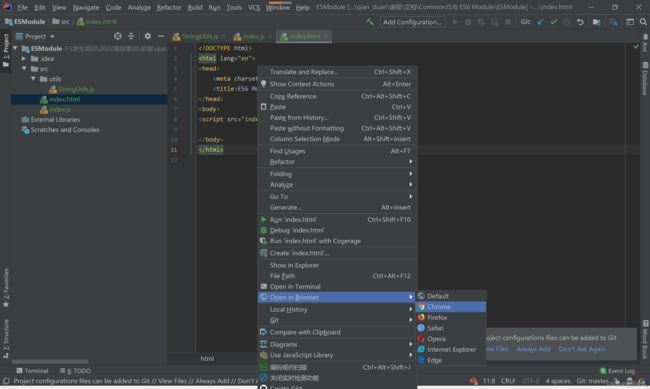Image resolution: width=650 pixels, height=389 pixels.
Task: Open the Database side panel
Action: click(645, 78)
